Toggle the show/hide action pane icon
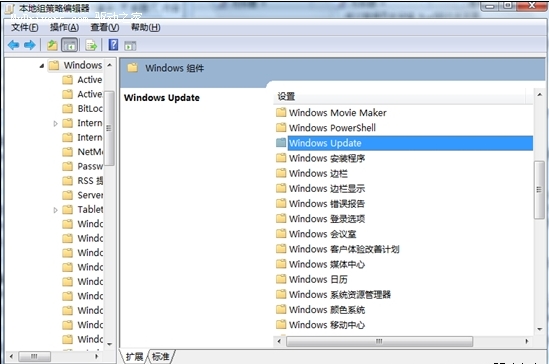This screenshot has height=364, width=549. pos(130,46)
